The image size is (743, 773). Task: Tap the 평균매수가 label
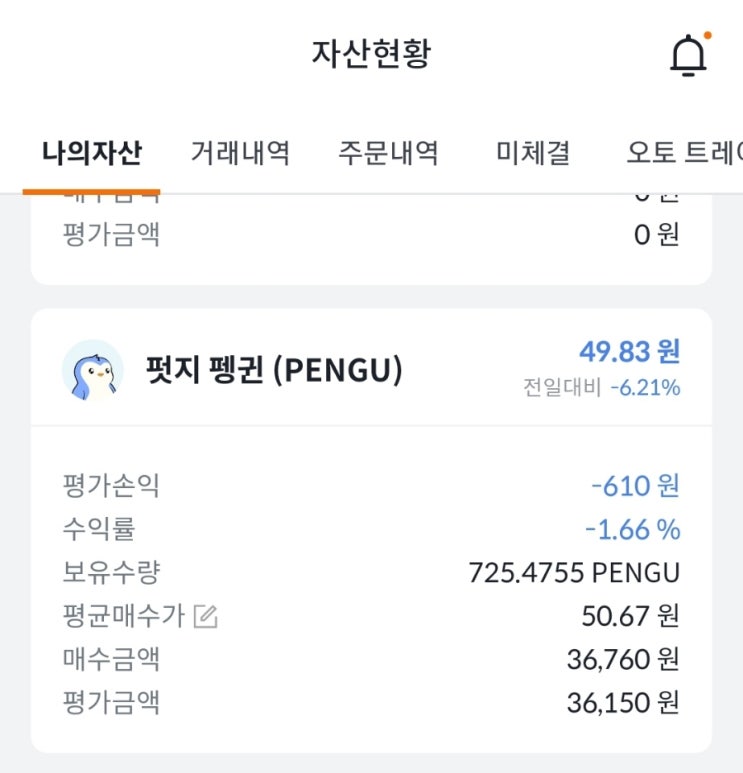click(x=123, y=616)
